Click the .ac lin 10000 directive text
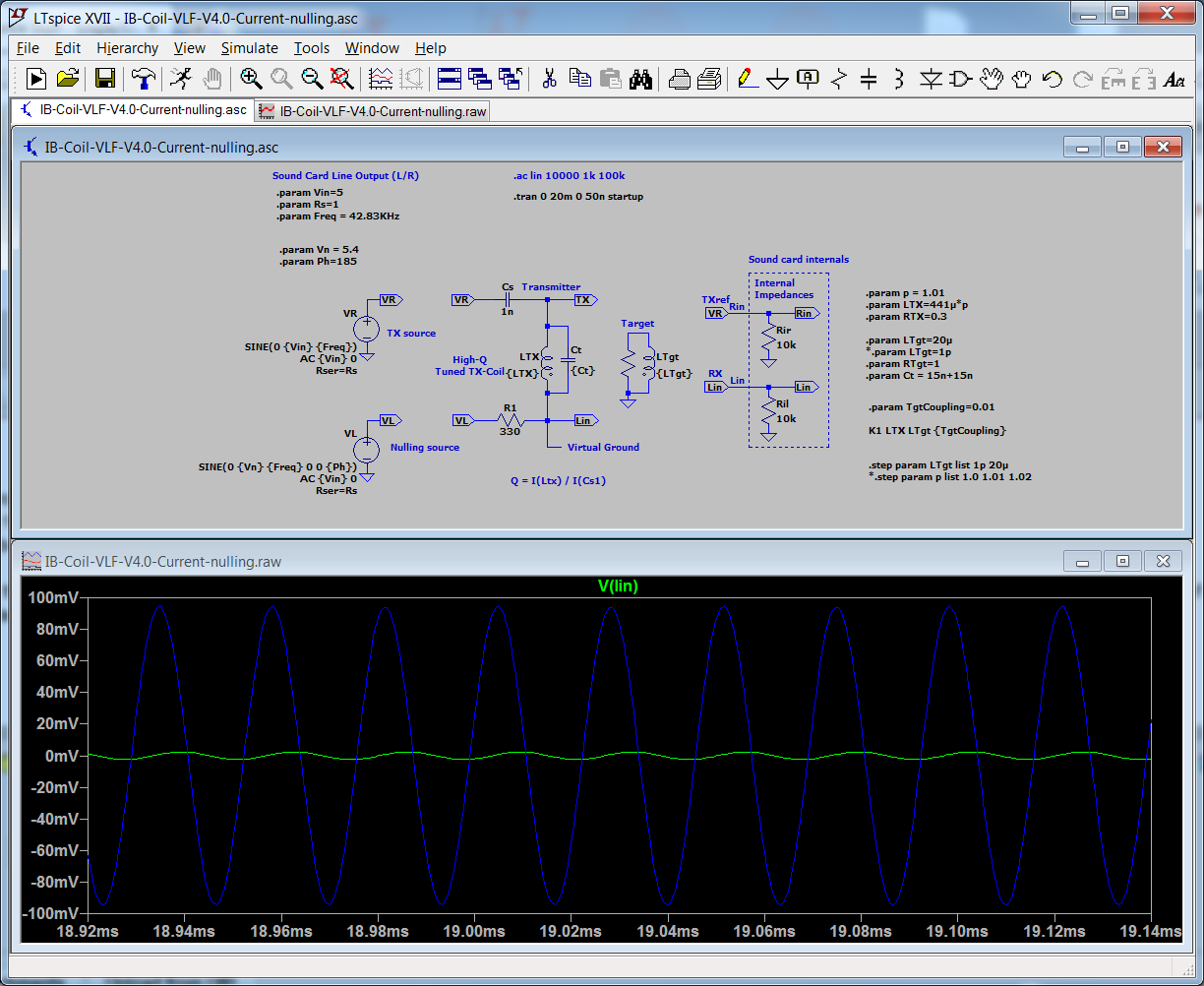Viewport: 1204px width, 986px height. (x=569, y=176)
